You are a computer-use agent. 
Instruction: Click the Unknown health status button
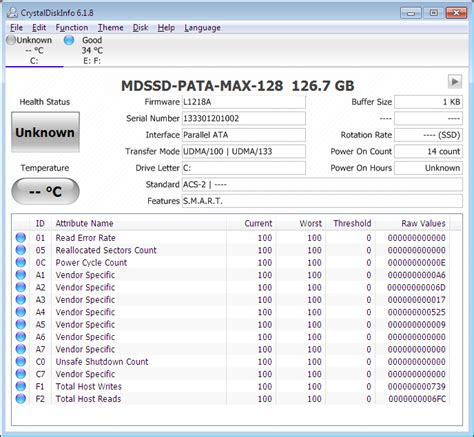click(45, 132)
